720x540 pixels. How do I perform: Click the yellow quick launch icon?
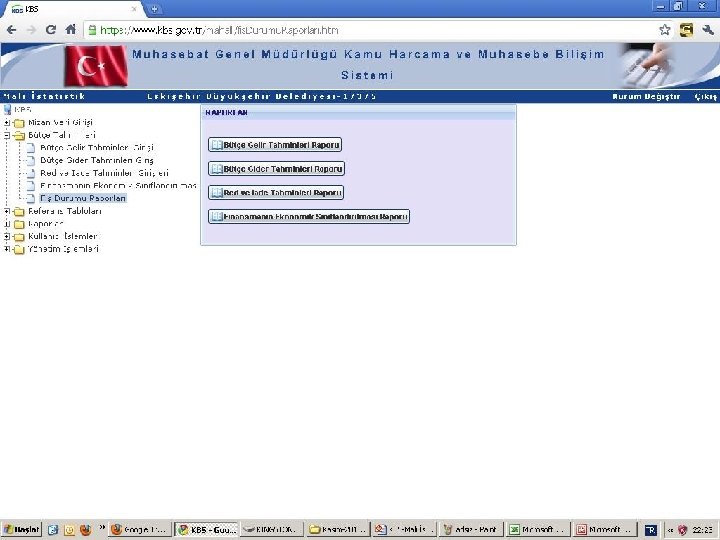(x=69, y=529)
